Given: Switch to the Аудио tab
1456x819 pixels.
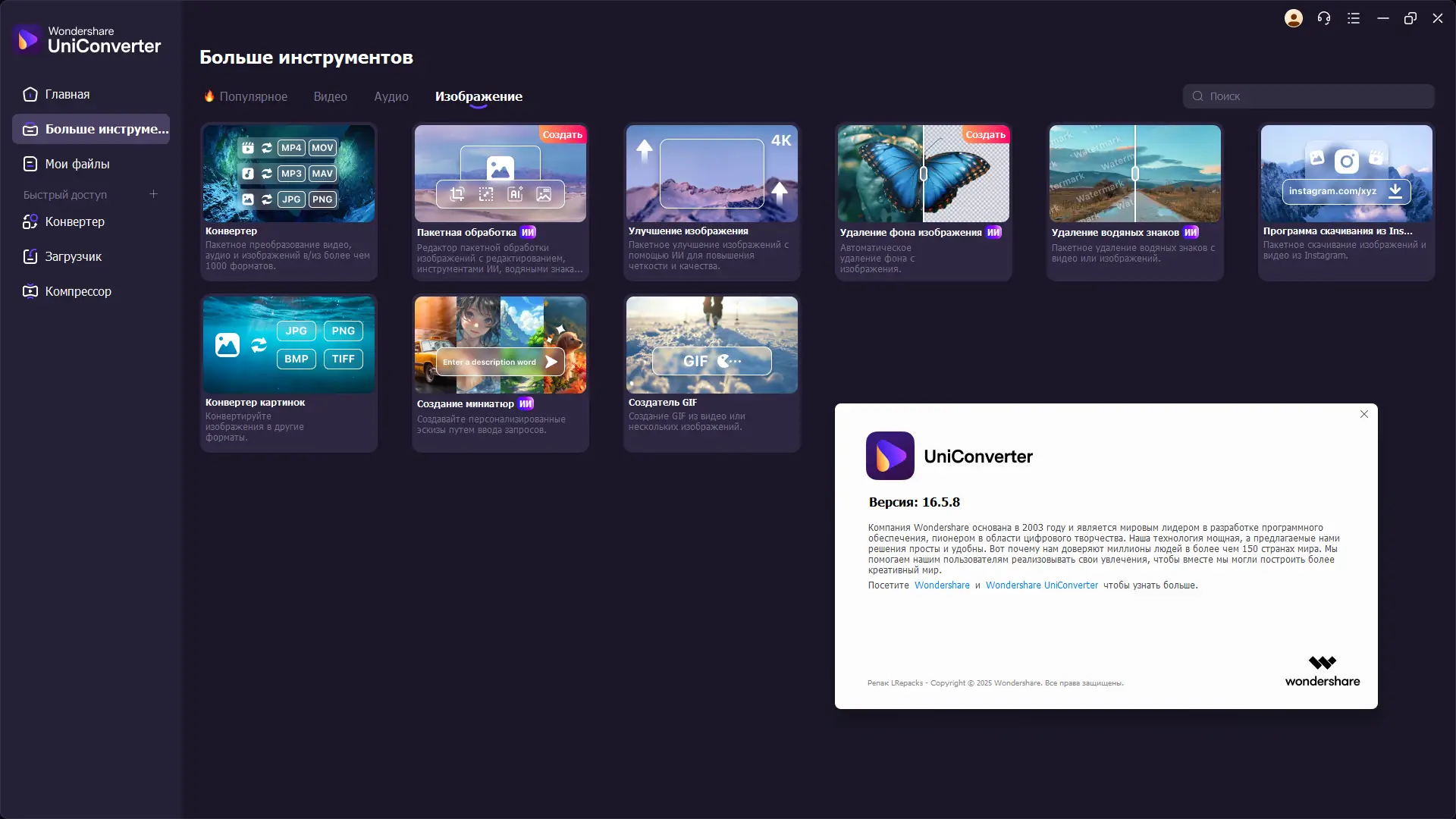Looking at the screenshot, I should point(391,96).
